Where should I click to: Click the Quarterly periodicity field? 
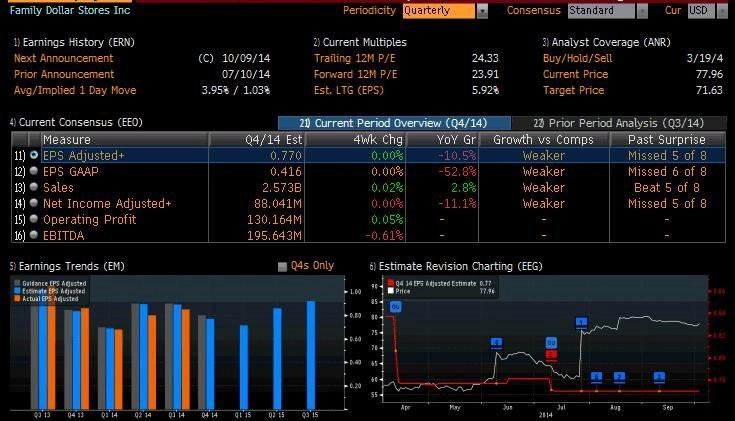tap(439, 11)
